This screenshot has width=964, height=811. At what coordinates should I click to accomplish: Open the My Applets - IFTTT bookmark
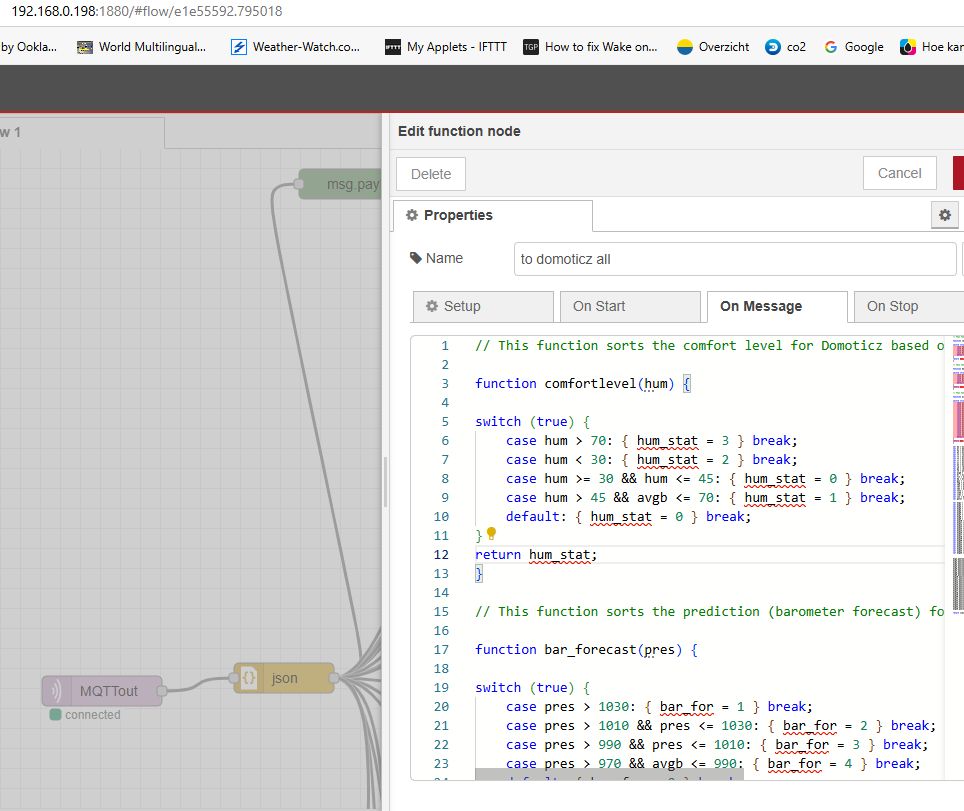(x=446, y=47)
